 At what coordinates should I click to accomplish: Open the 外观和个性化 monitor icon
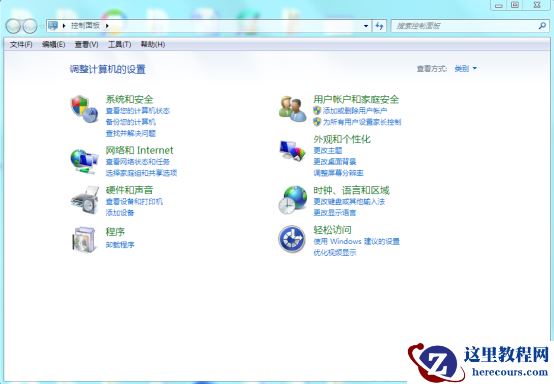click(292, 150)
